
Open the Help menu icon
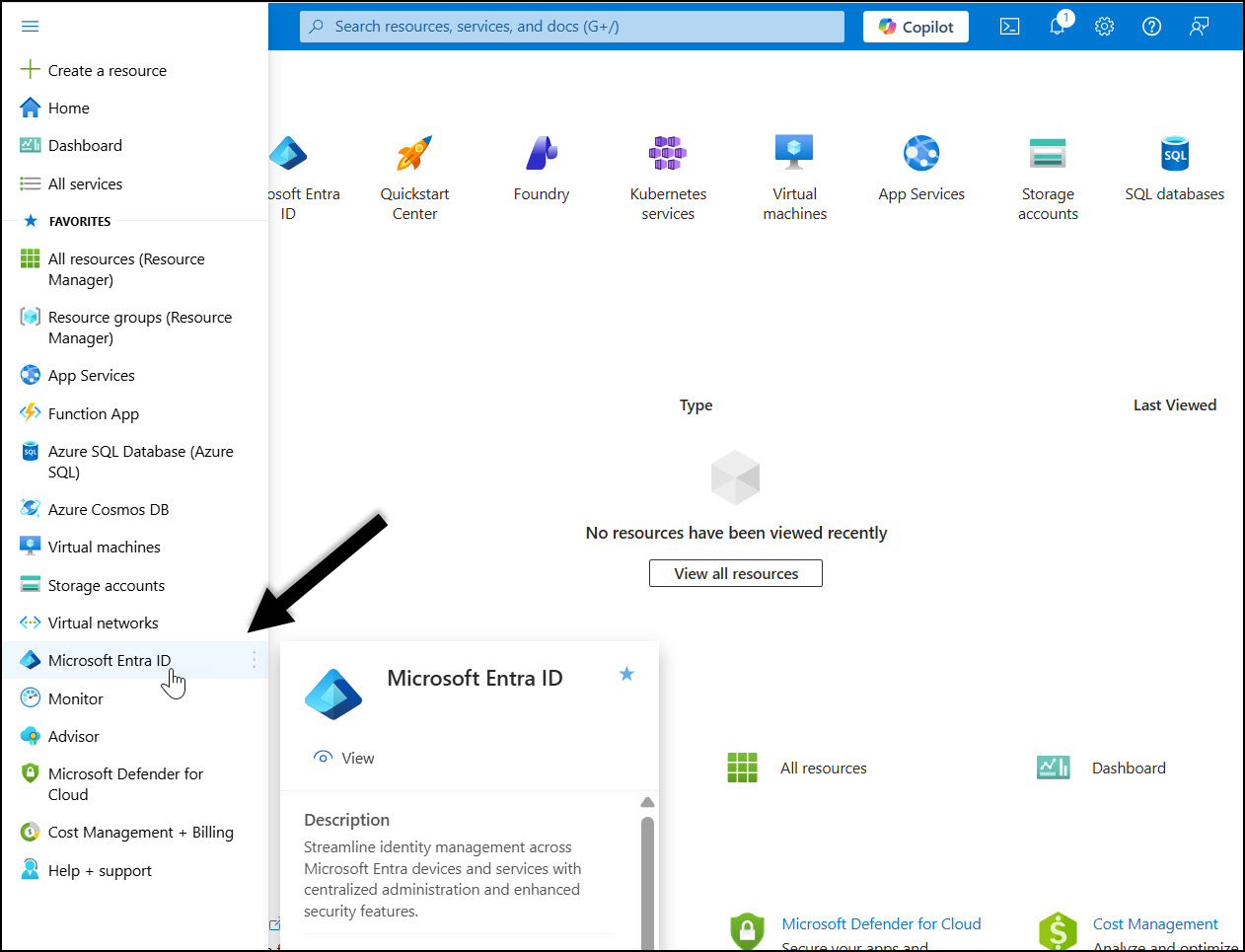point(1151,27)
